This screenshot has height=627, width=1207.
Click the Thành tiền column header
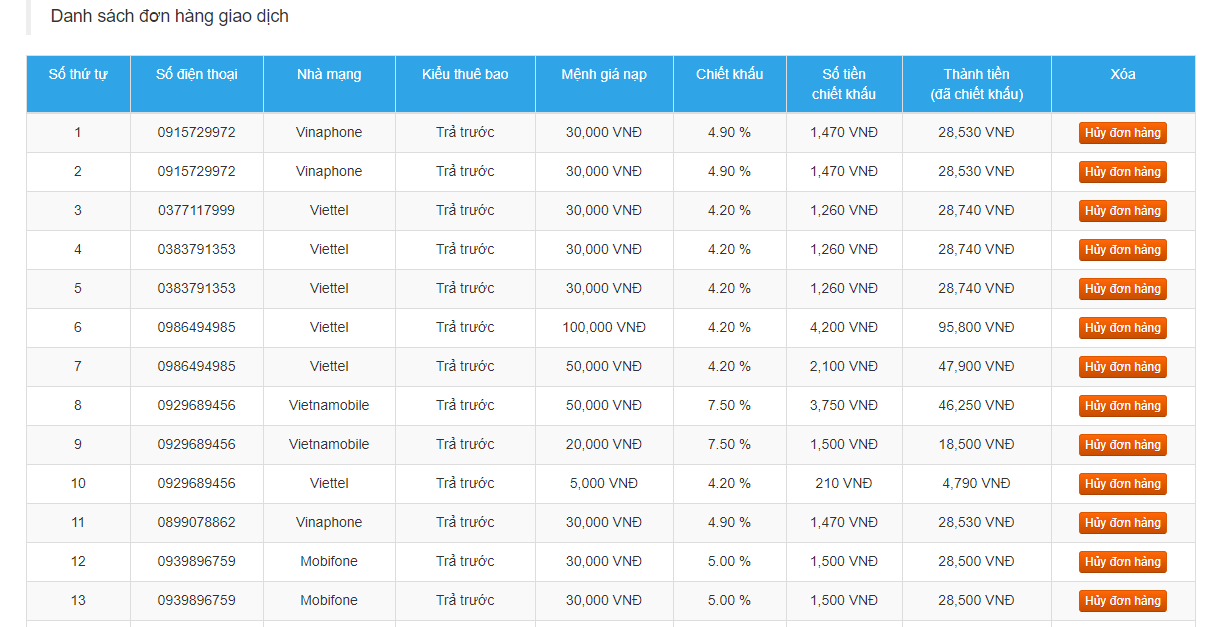(976, 84)
